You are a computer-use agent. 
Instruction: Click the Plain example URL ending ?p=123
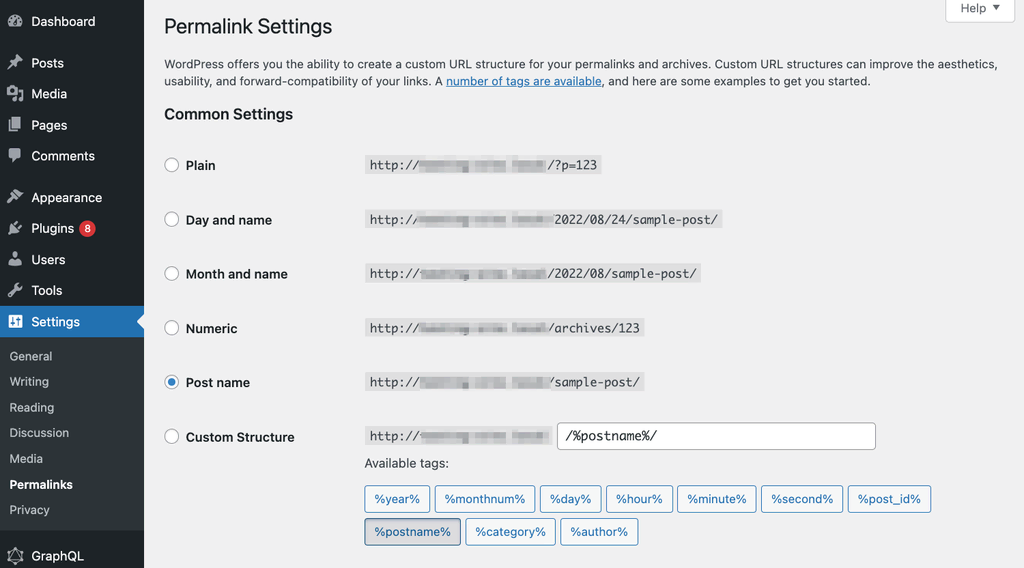pos(483,165)
